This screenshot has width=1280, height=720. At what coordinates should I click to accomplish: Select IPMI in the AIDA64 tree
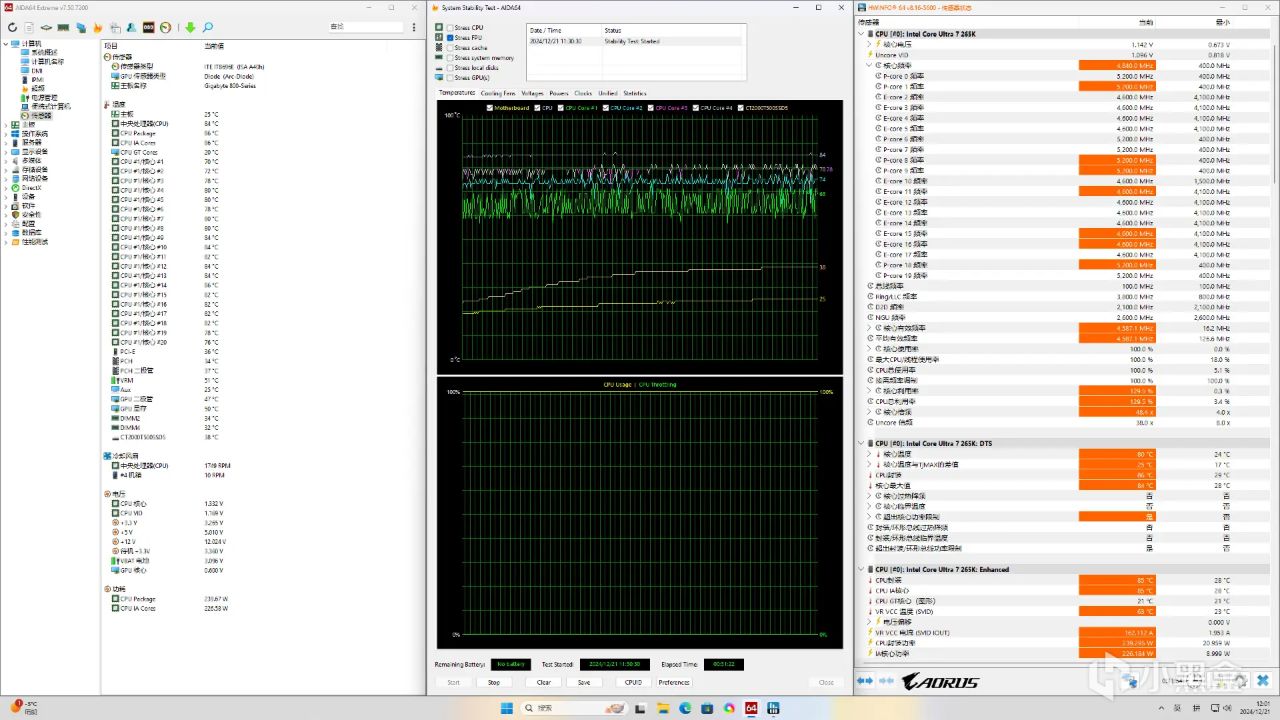point(37,79)
